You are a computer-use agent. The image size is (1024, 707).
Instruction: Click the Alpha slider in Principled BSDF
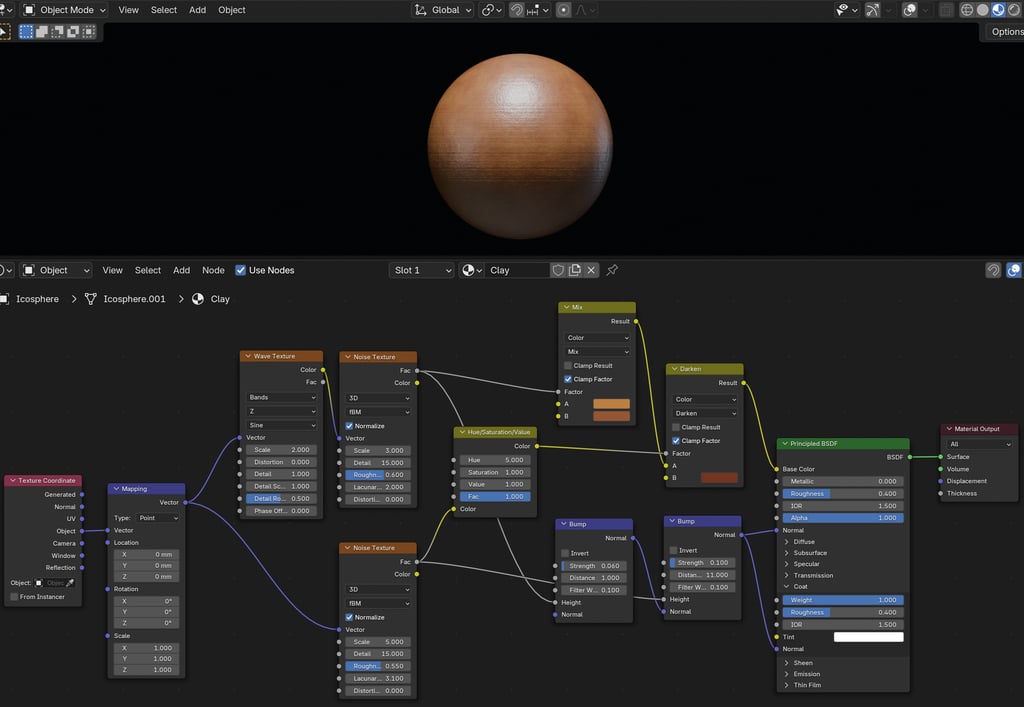tap(842, 518)
